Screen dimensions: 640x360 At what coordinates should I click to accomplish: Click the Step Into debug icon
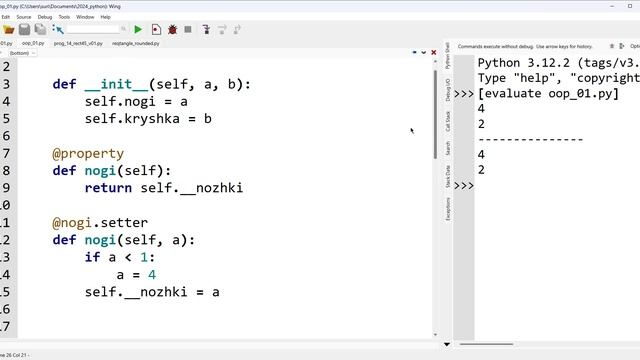pos(206,29)
